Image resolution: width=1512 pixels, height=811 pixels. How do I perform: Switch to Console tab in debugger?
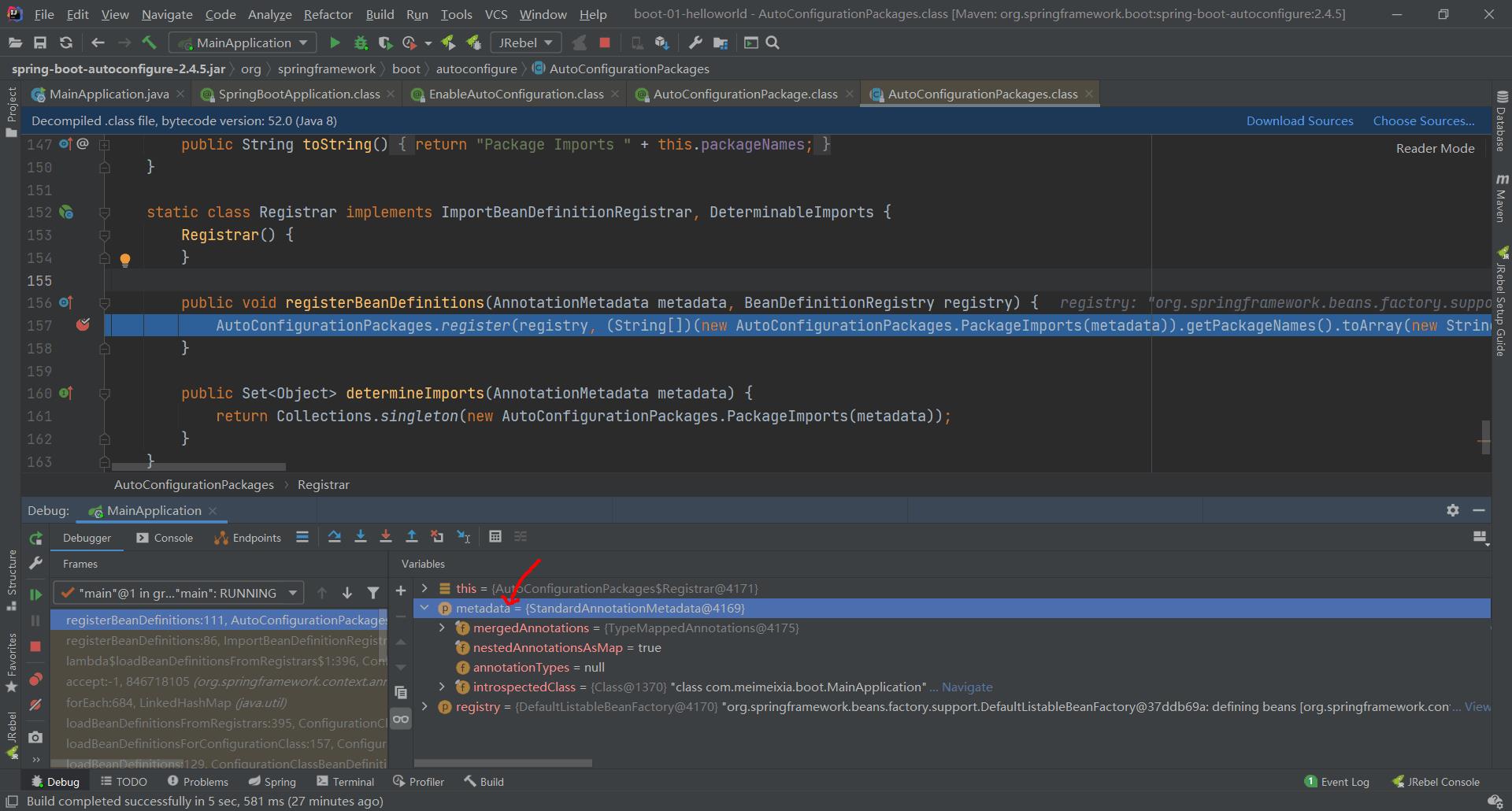tap(165, 538)
